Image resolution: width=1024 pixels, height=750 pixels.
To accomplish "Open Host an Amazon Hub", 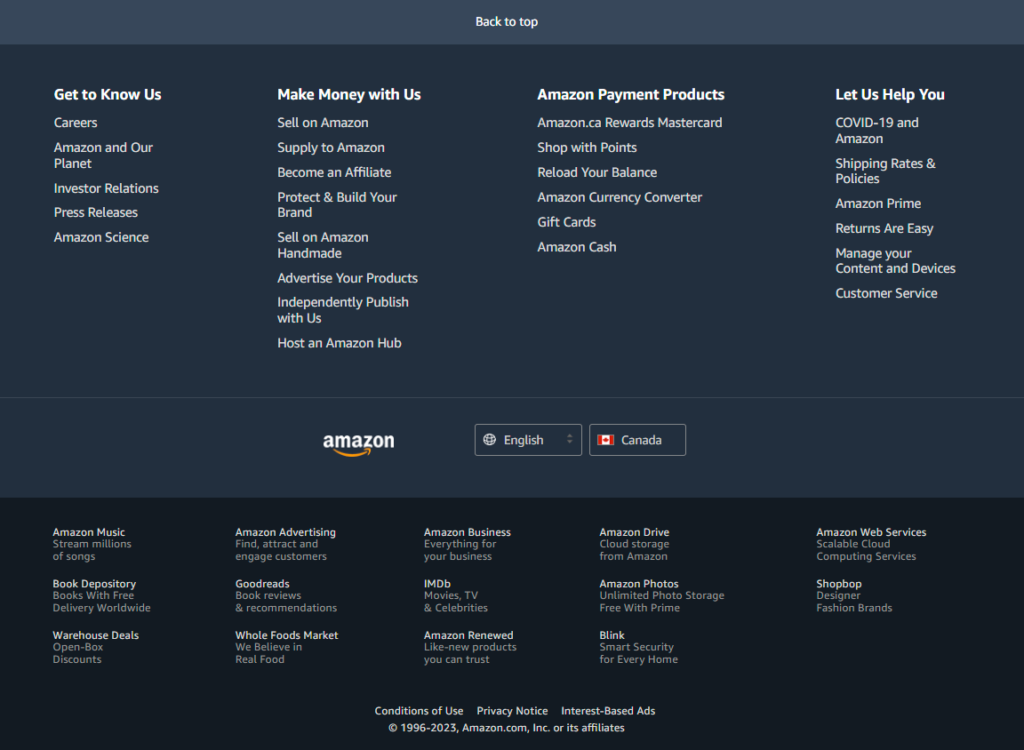I will point(340,343).
